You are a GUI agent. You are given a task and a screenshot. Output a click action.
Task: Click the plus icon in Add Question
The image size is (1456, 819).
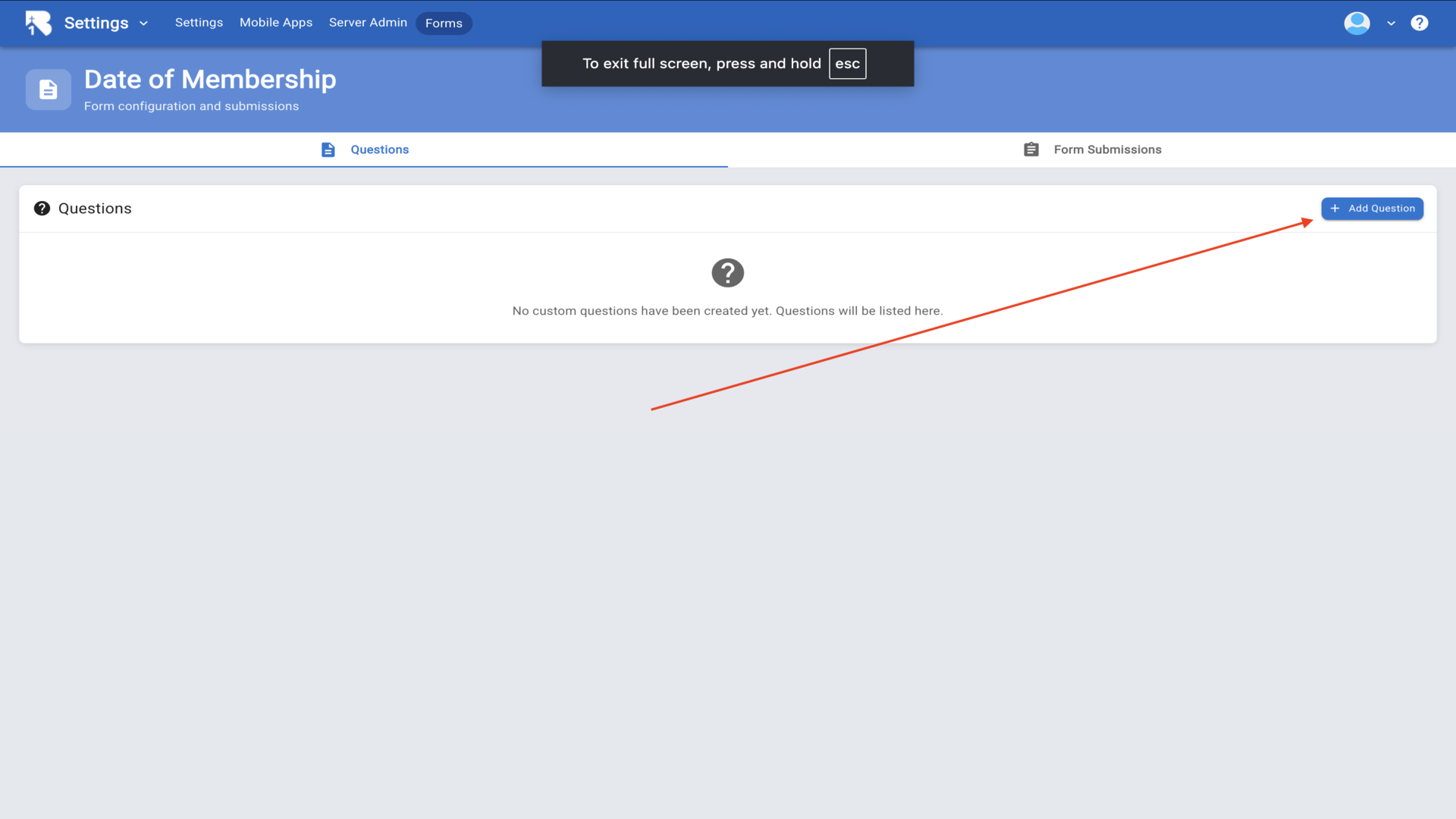pos(1335,209)
